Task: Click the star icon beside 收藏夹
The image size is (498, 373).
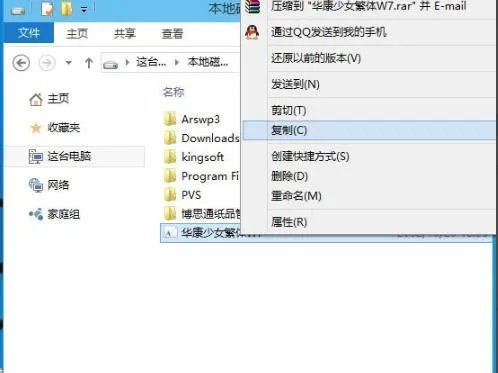Action: 36,128
